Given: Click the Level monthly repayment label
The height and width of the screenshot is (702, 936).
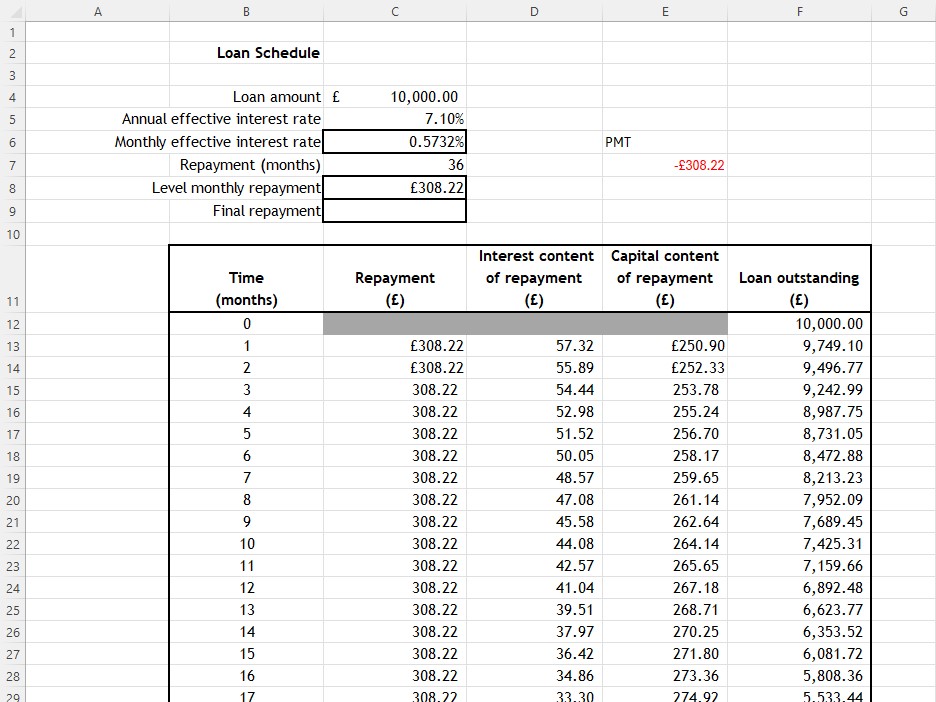Looking at the screenshot, I should [236, 188].
